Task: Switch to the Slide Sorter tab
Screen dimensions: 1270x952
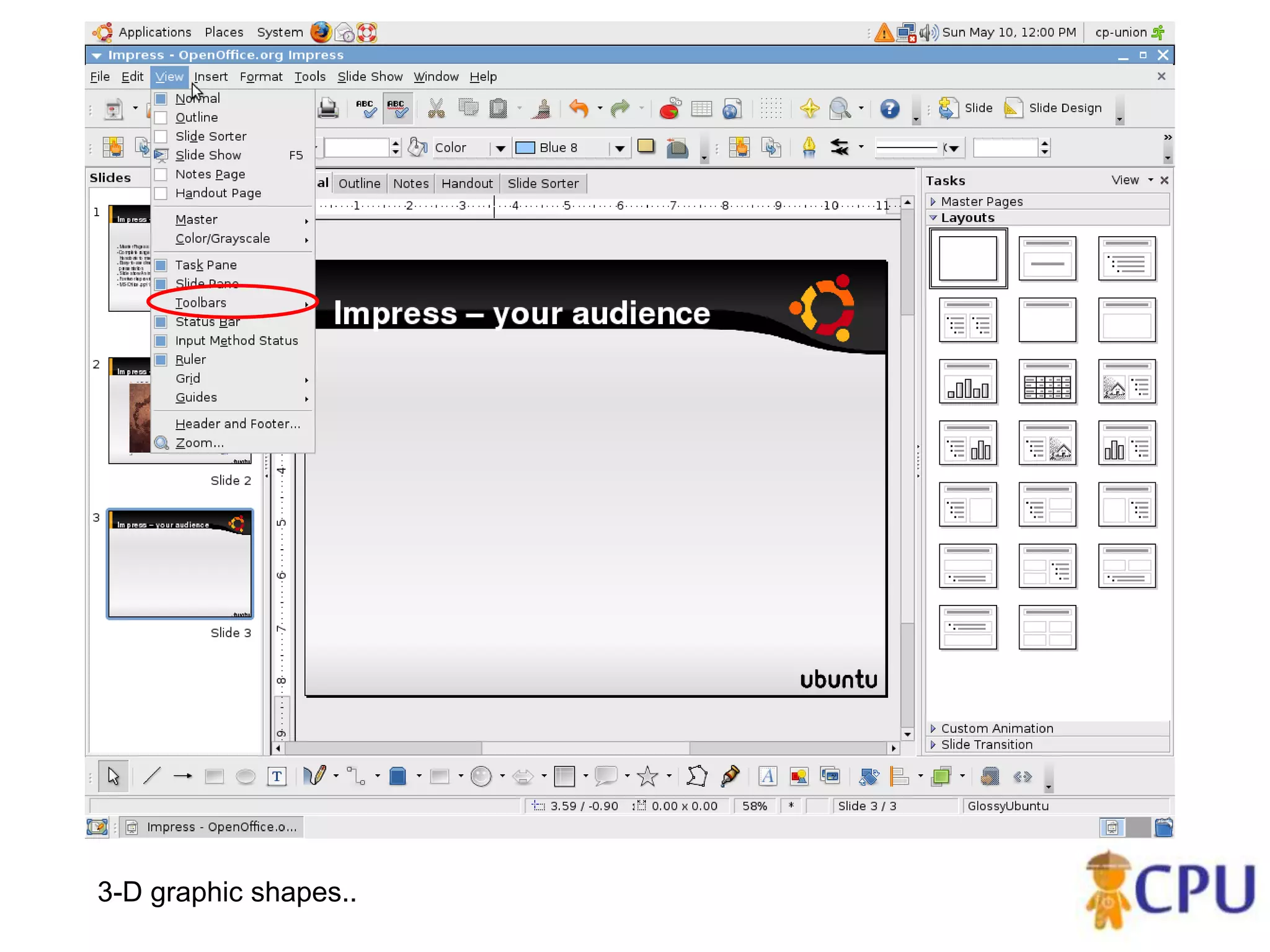Action: pos(543,183)
